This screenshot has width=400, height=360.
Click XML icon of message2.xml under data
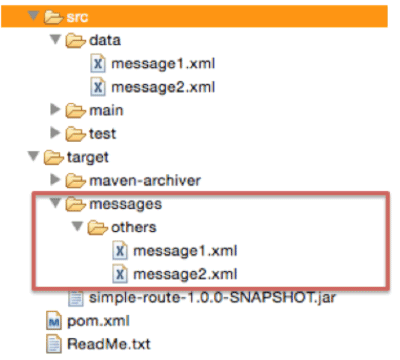98,87
